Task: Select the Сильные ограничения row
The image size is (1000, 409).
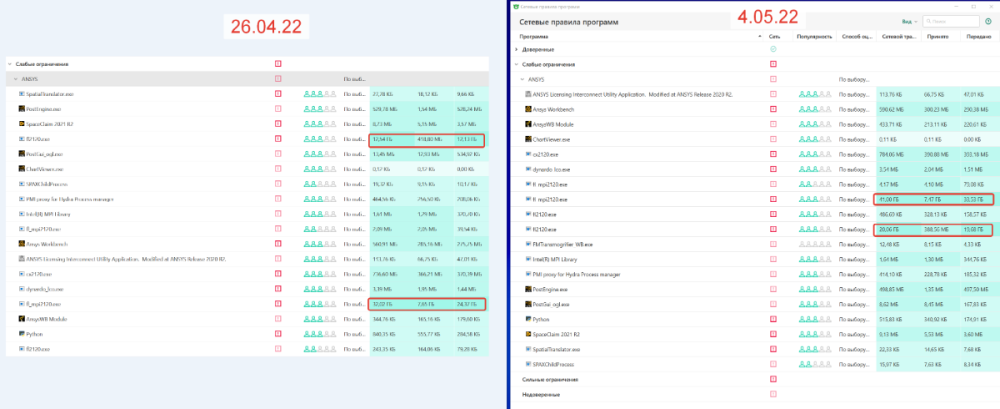Action: [x=754, y=379]
